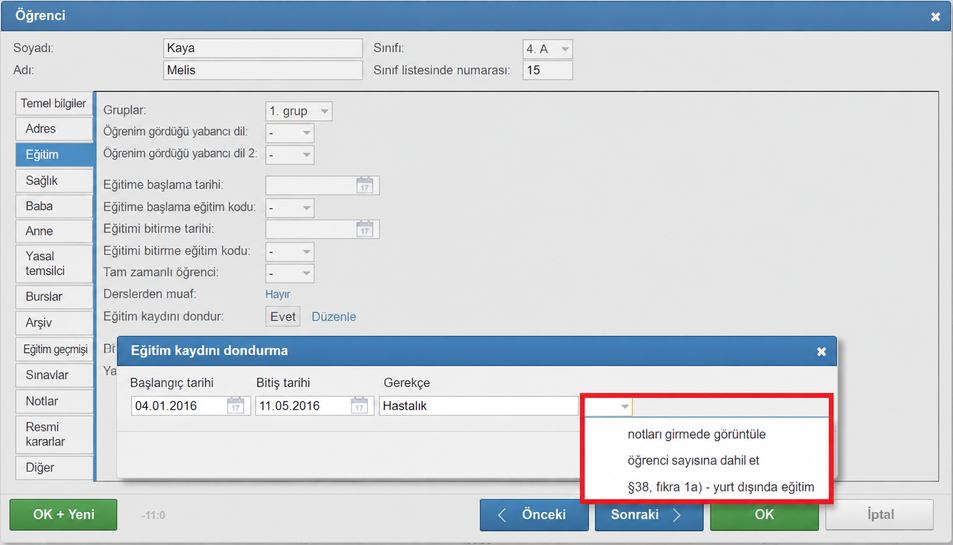This screenshot has height=545, width=953.
Task: Collapse the open options dropdown arrow in dialog
Action: click(624, 406)
